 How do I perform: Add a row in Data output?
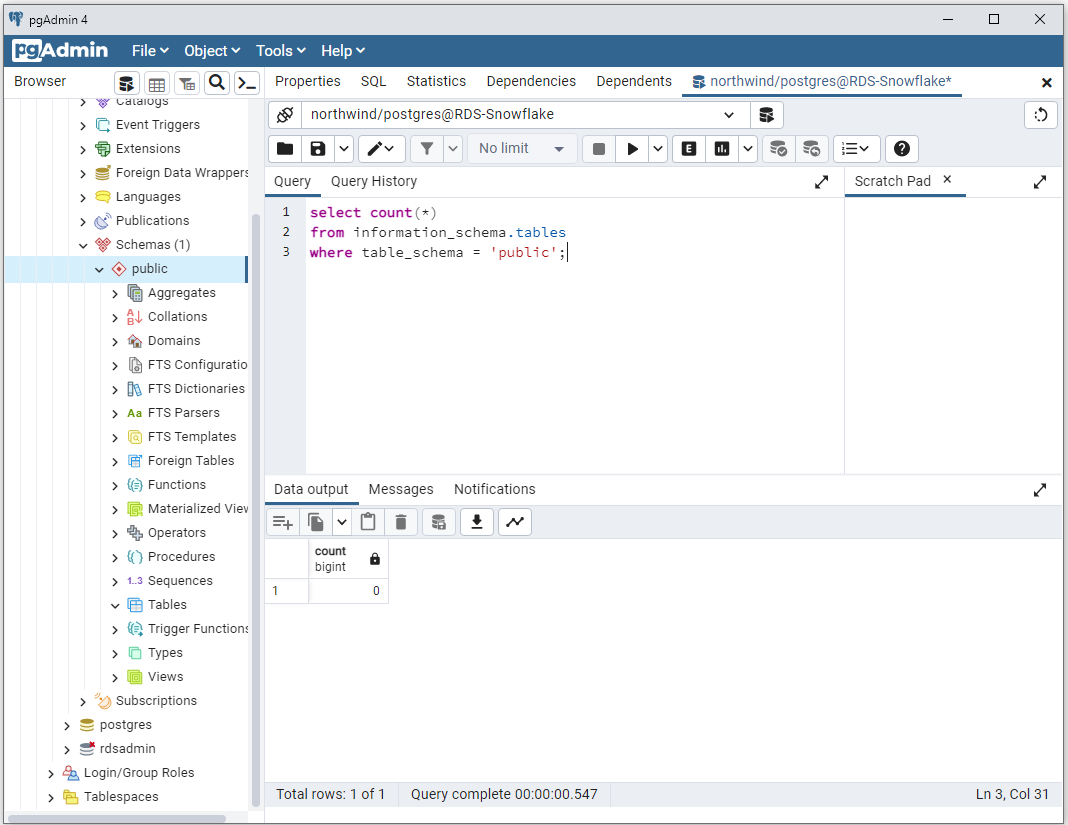coord(283,523)
